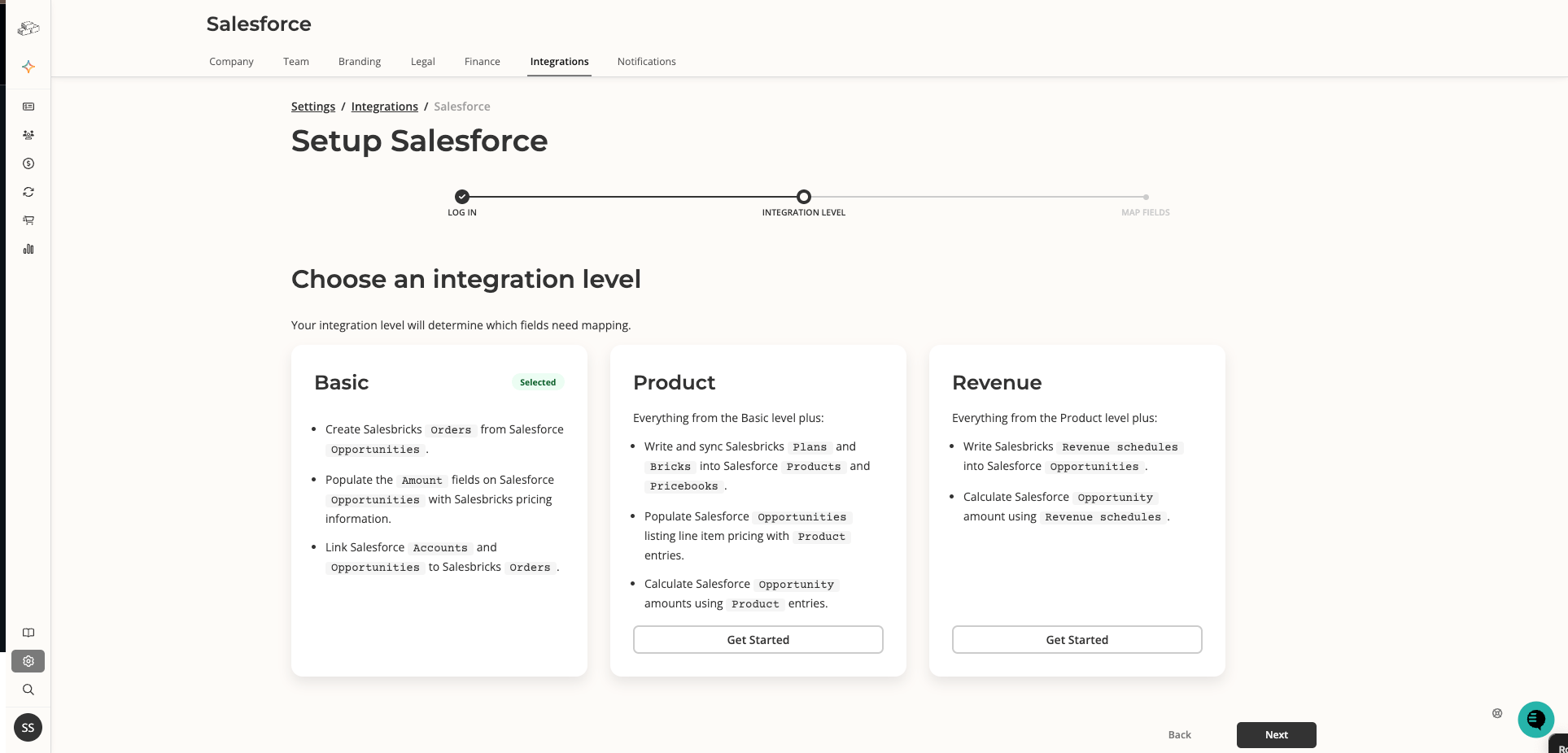Open the teal chat bubble widget
This screenshot has width=1568, height=753.
tap(1536, 720)
